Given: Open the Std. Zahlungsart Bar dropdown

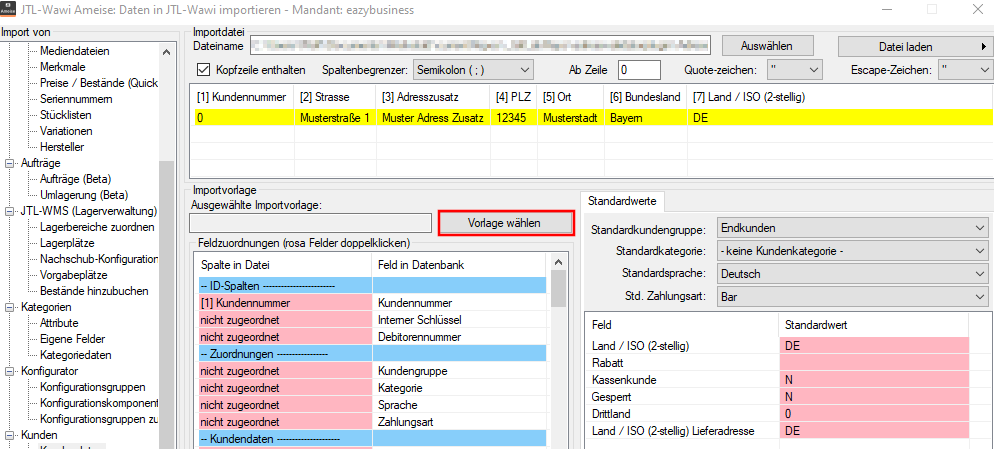Looking at the screenshot, I should point(853,296).
